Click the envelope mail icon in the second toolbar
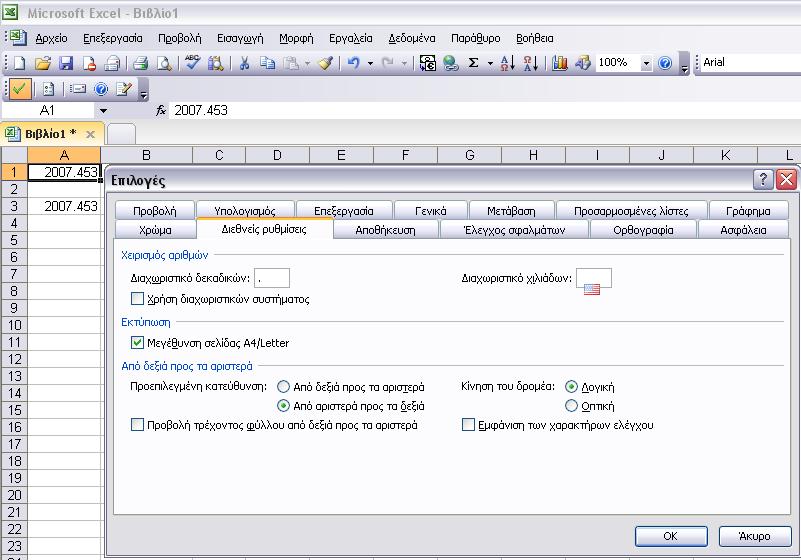This screenshot has height=560, width=801. tap(77, 89)
